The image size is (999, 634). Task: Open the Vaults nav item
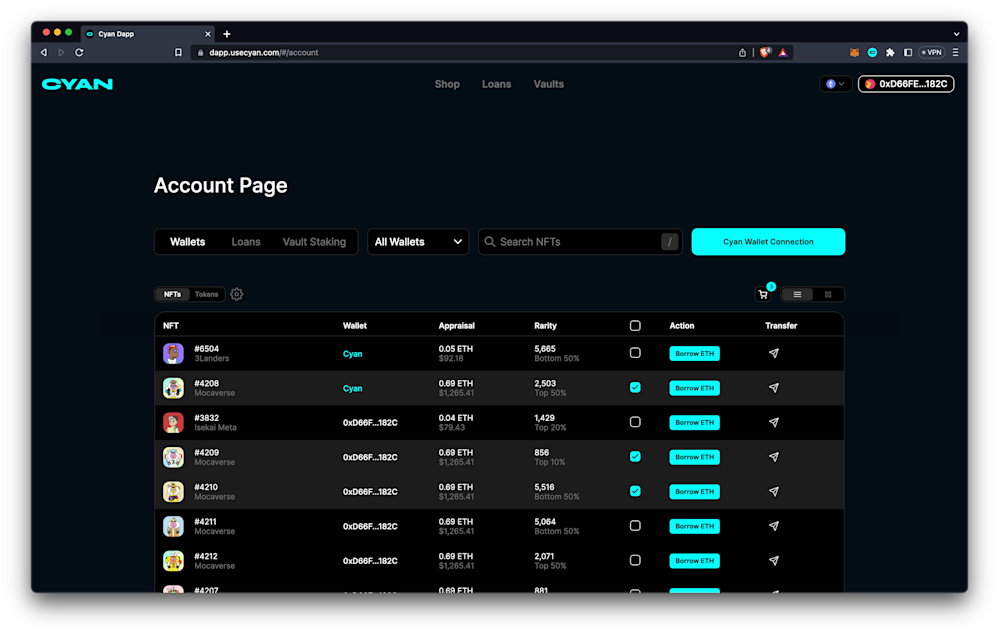pos(549,84)
